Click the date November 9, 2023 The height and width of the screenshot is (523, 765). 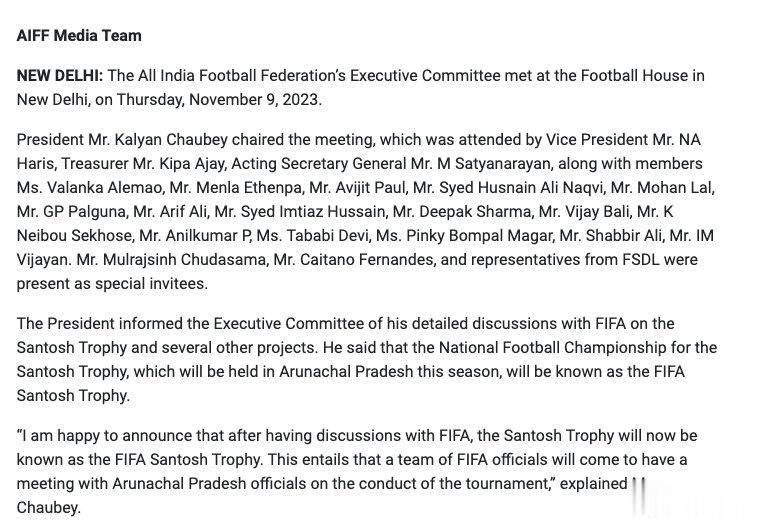255,100
